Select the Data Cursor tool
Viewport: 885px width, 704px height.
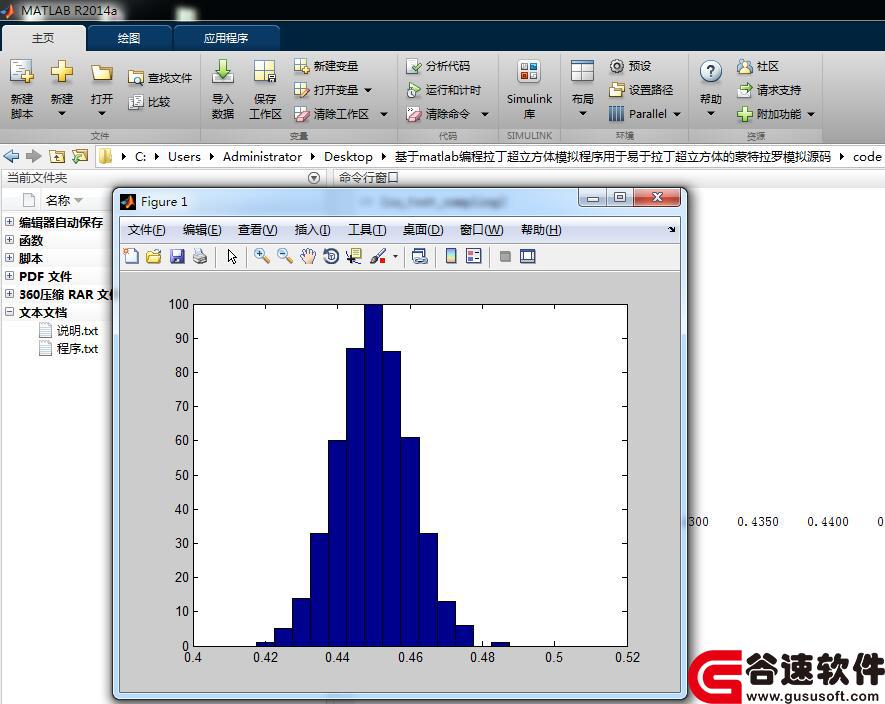[354, 256]
